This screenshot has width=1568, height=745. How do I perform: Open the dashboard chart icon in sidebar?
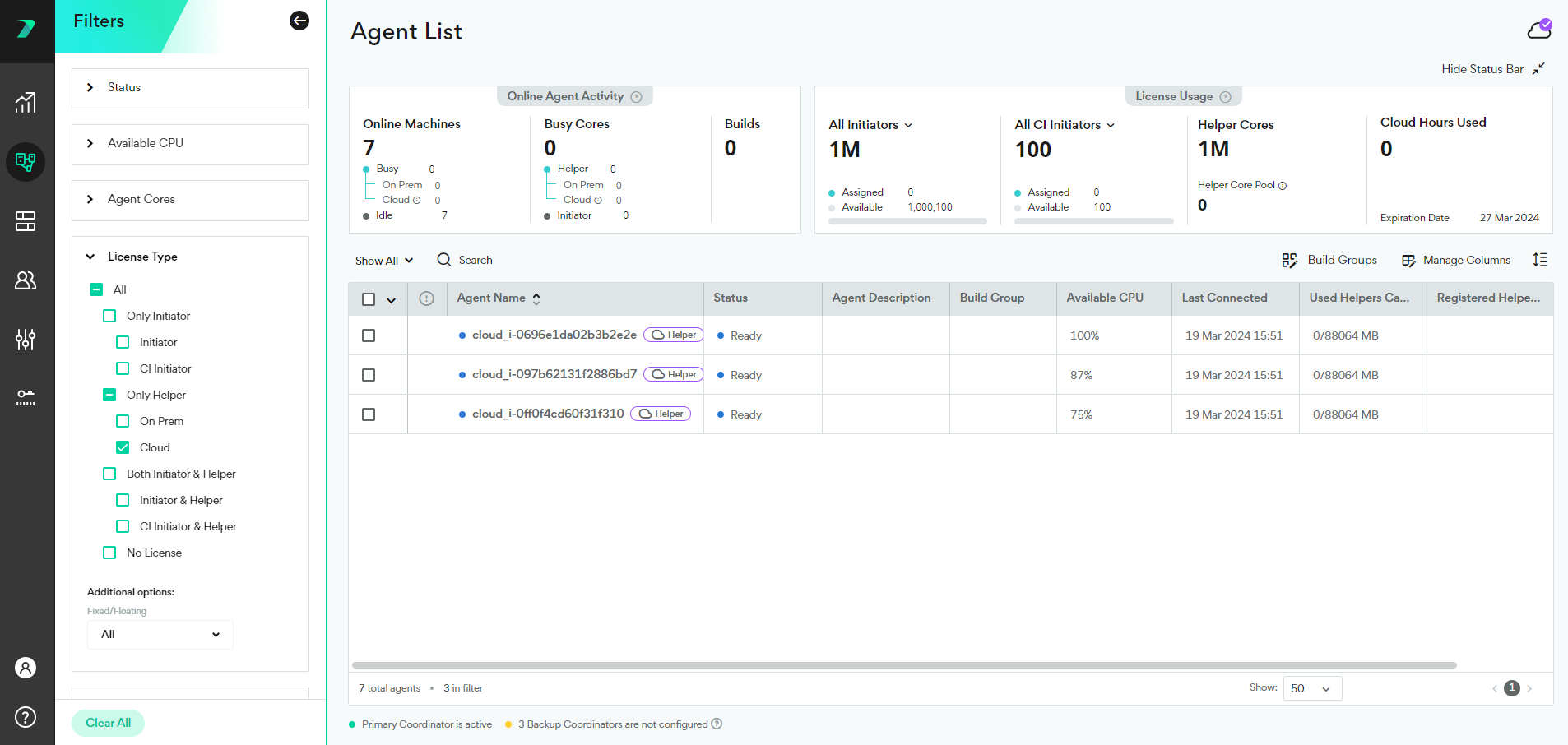click(x=26, y=103)
